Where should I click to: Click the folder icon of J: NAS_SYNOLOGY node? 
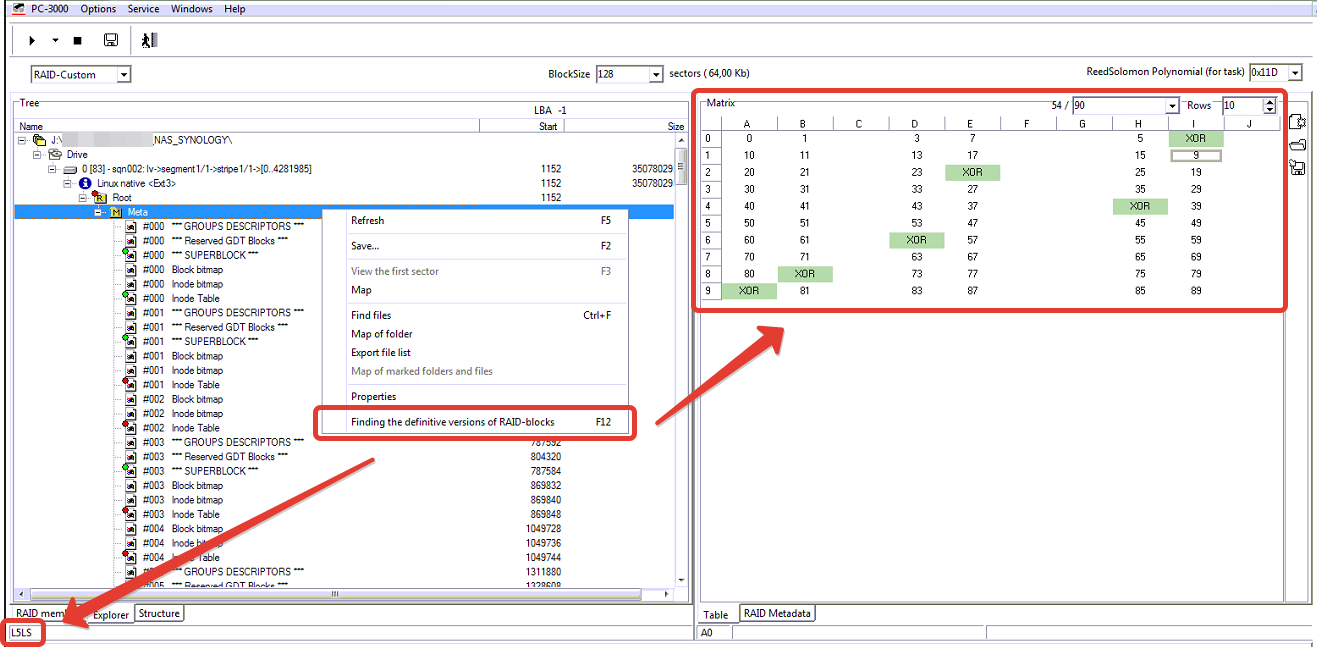click(39, 140)
